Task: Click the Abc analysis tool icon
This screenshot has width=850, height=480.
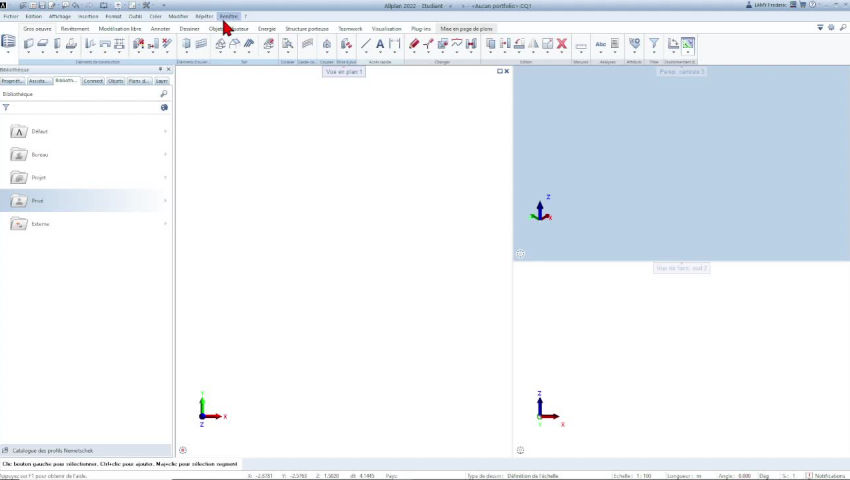Action: click(x=600, y=44)
